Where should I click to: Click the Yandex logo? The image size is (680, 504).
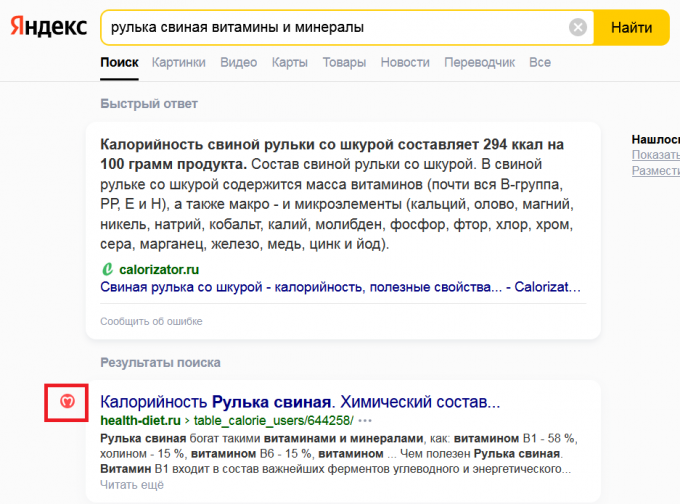[x=49, y=27]
